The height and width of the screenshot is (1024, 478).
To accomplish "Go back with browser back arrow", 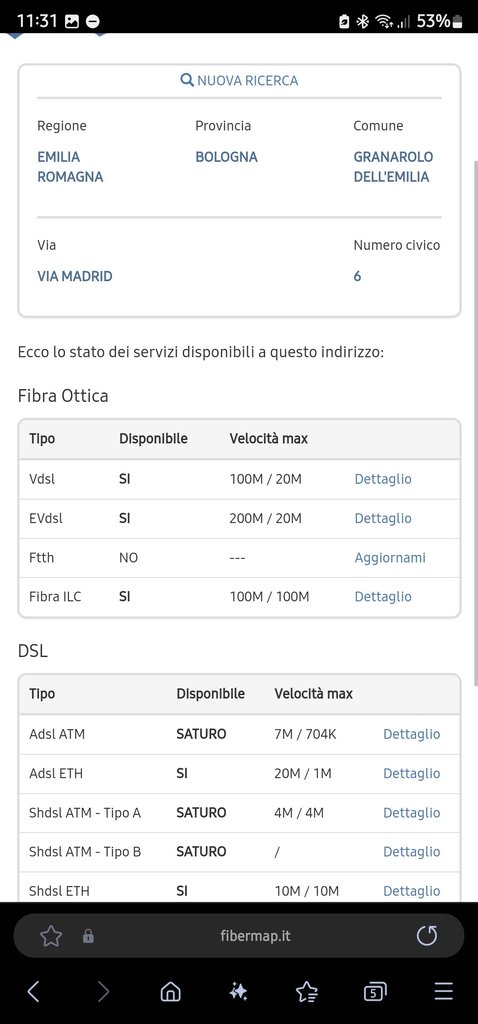I will click(x=33, y=992).
